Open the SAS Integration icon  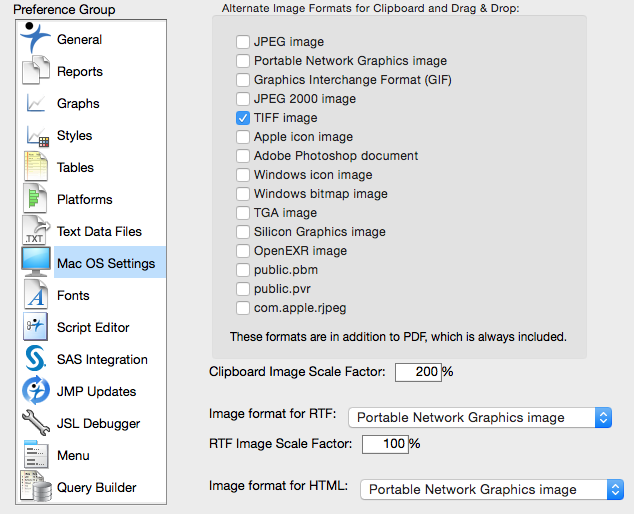[x=36, y=359]
